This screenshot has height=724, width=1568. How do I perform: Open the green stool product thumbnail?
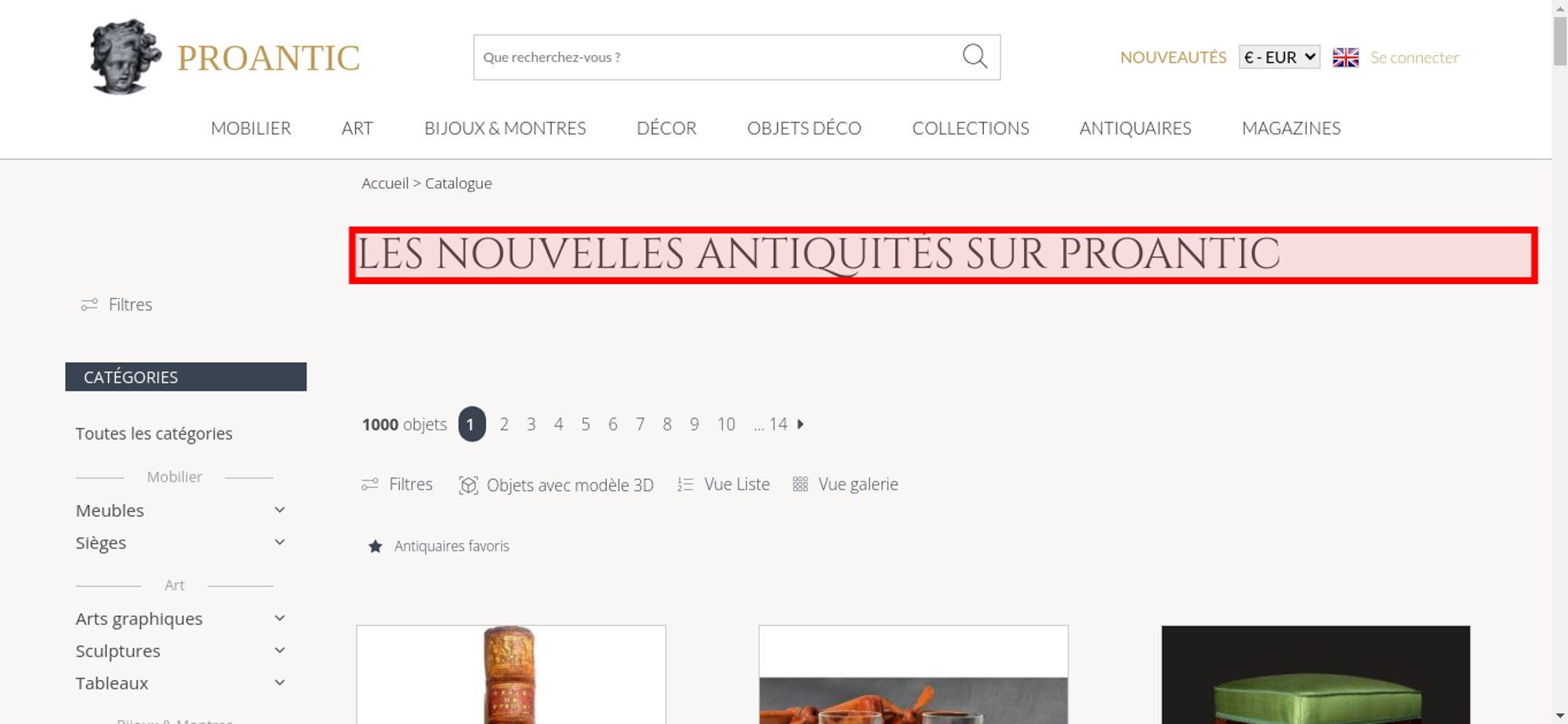[1316, 675]
